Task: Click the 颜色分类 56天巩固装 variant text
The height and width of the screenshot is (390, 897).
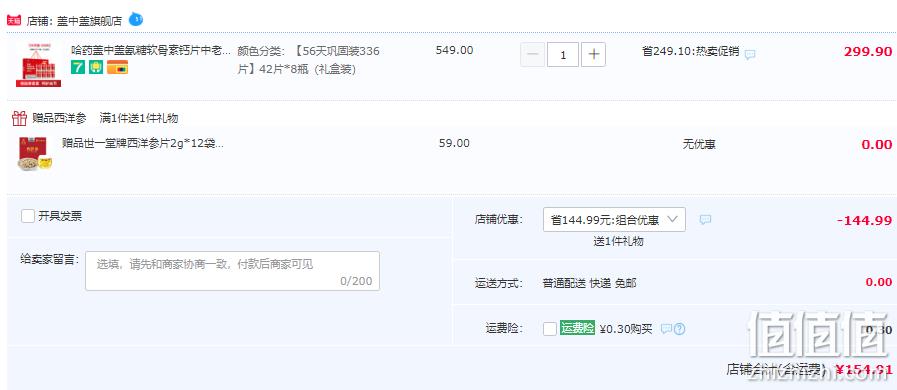Action: click(309, 60)
